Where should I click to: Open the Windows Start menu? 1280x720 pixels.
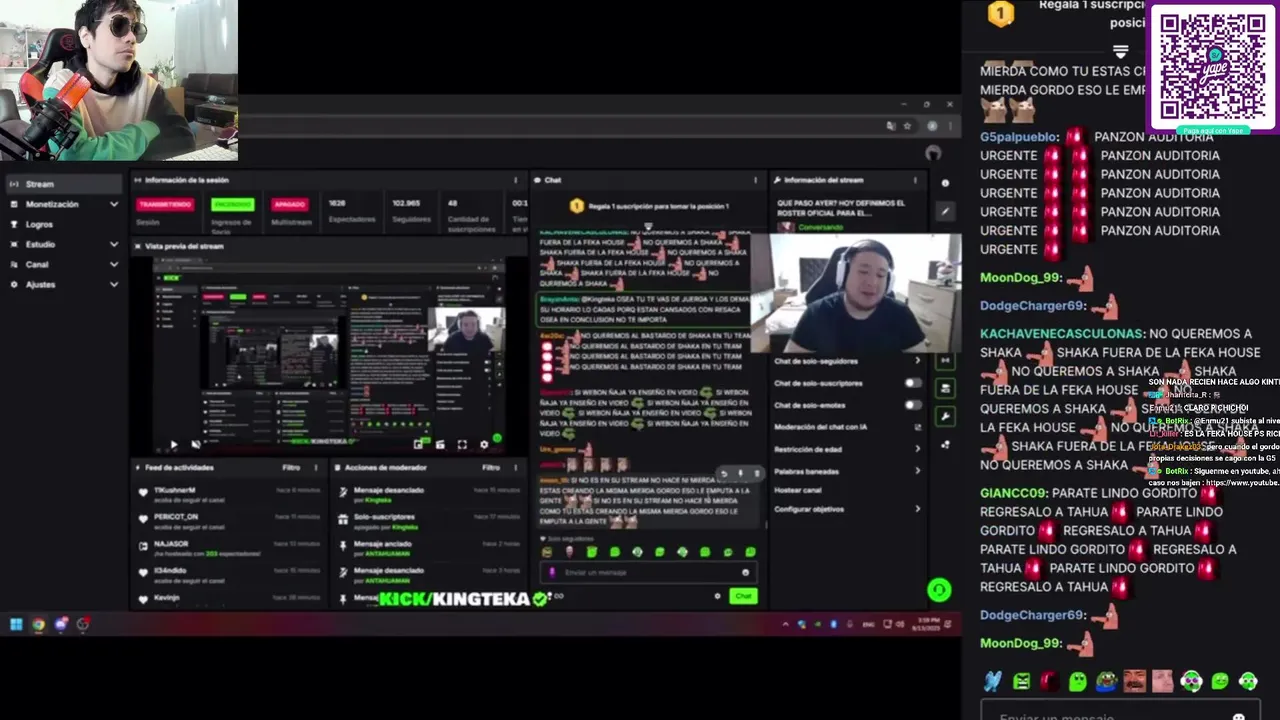pos(16,624)
